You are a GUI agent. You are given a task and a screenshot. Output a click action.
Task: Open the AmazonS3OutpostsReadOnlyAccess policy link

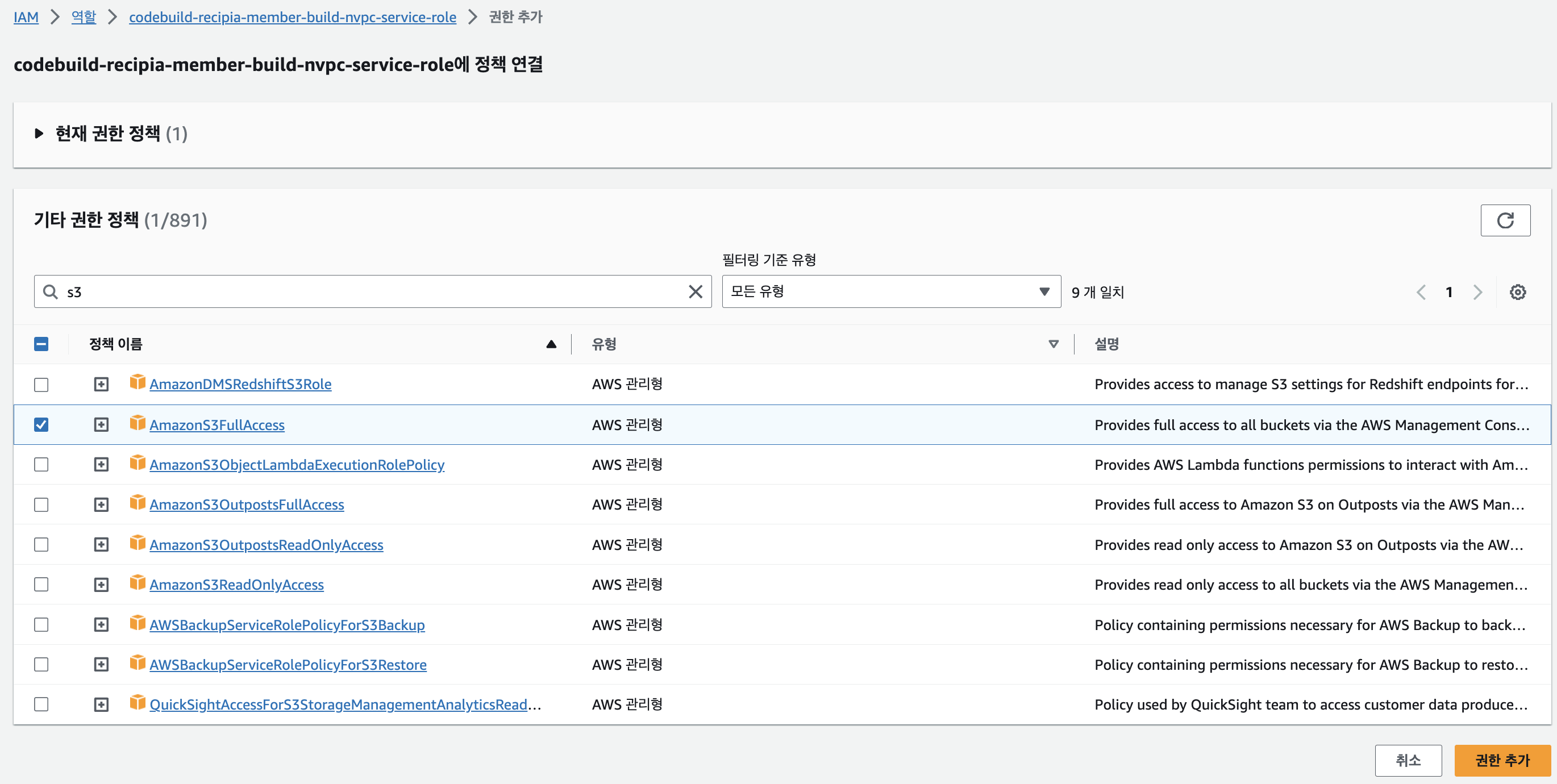(x=266, y=545)
